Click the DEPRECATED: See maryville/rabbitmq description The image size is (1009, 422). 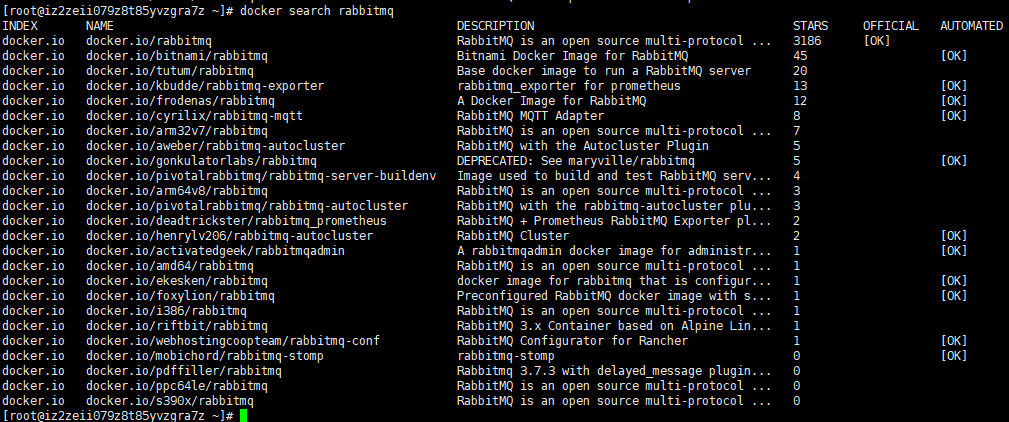576,161
